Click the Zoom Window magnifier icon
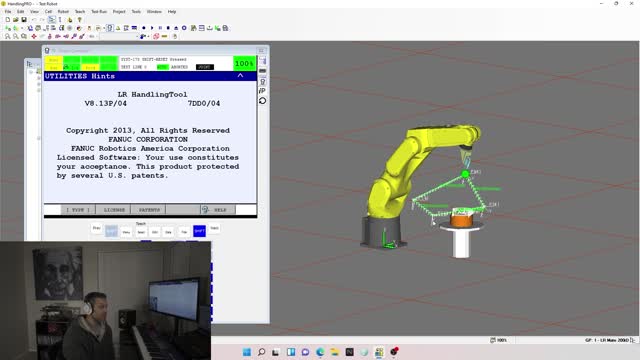This screenshot has height=360, width=640. (24, 36)
